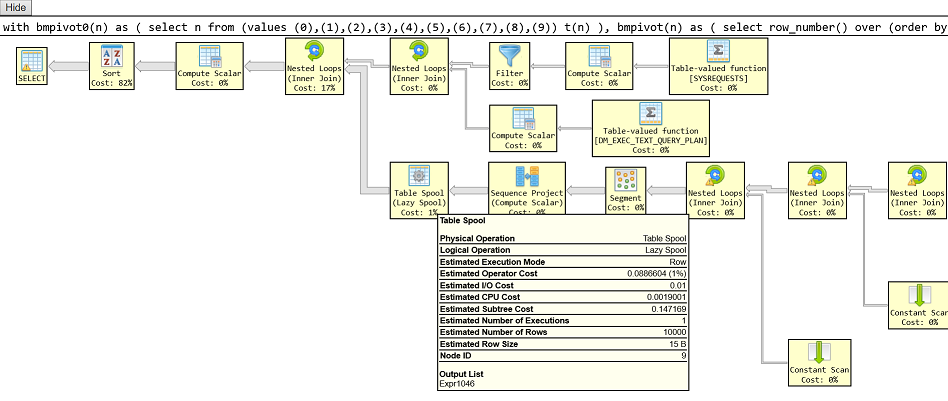Click the Hide button
This screenshot has width=948, height=401.
pos(17,7)
